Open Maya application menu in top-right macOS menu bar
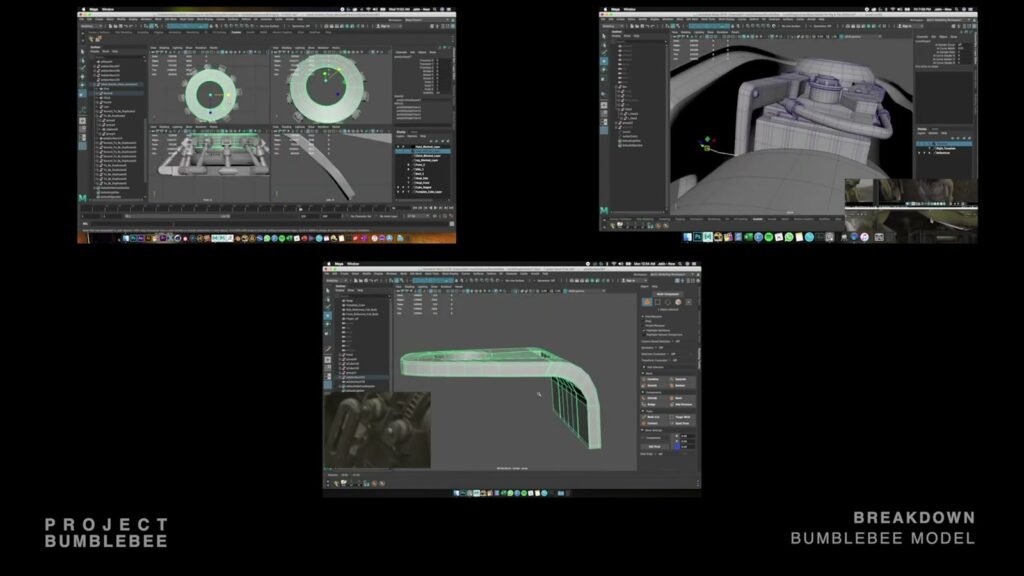The height and width of the screenshot is (576, 1024). [615, 9]
